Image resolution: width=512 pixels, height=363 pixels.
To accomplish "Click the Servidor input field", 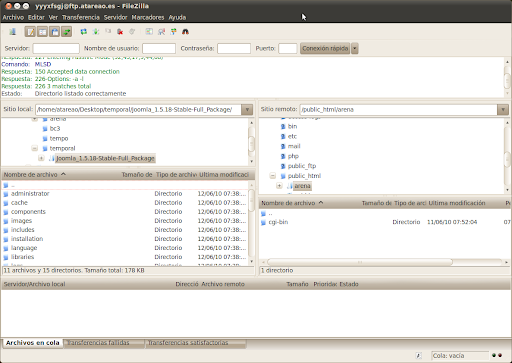I will 56,48.
